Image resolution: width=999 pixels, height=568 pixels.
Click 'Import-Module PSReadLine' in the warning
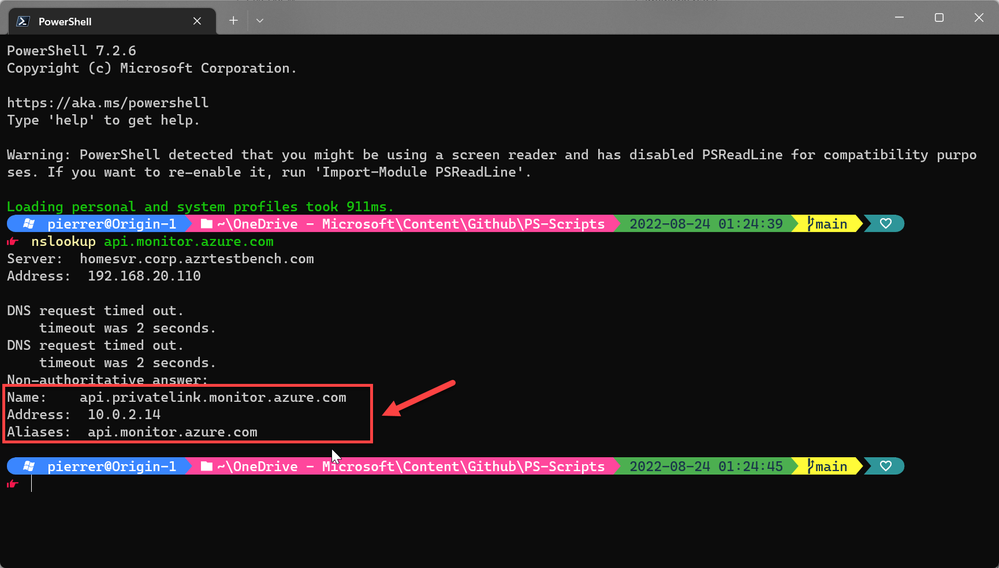coord(422,172)
